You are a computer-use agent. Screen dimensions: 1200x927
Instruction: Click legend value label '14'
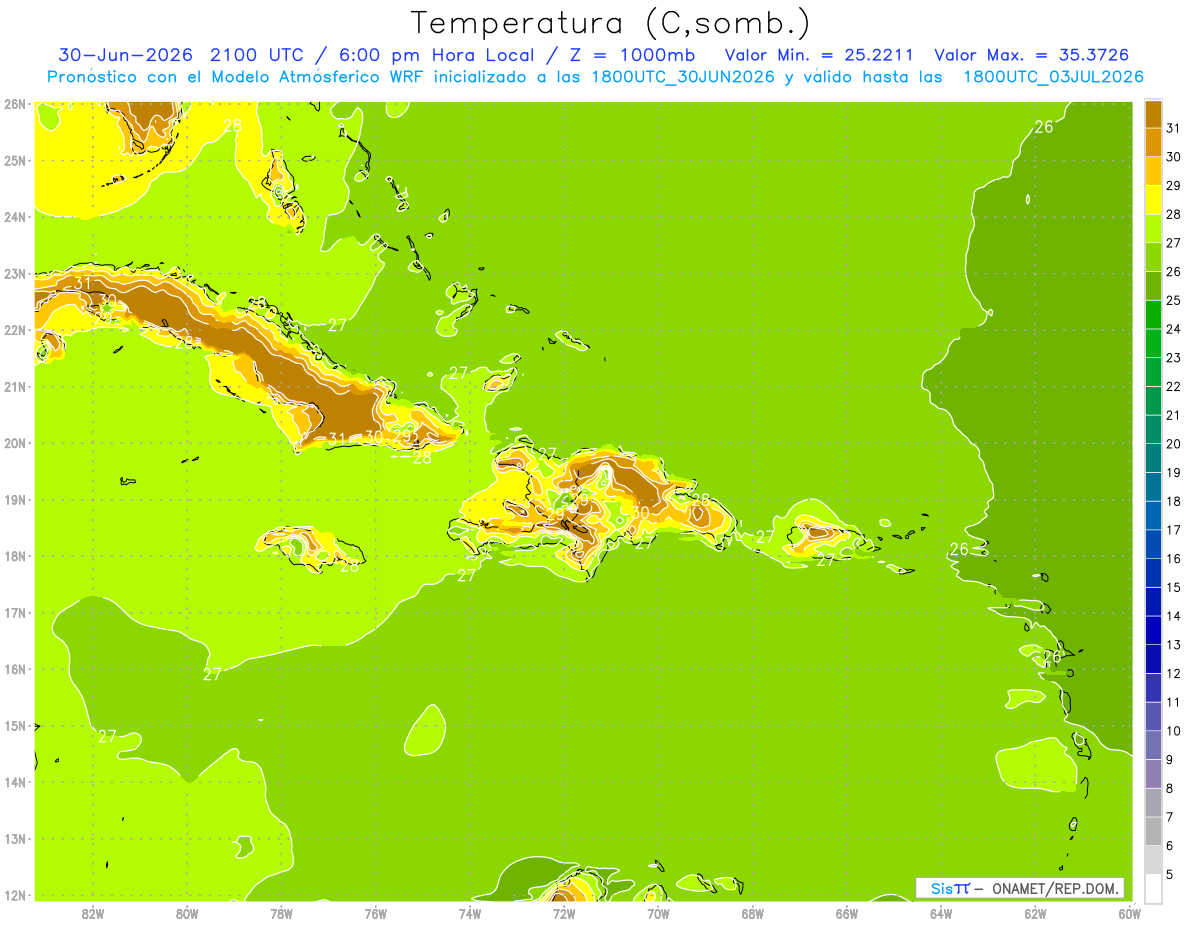1174,616
